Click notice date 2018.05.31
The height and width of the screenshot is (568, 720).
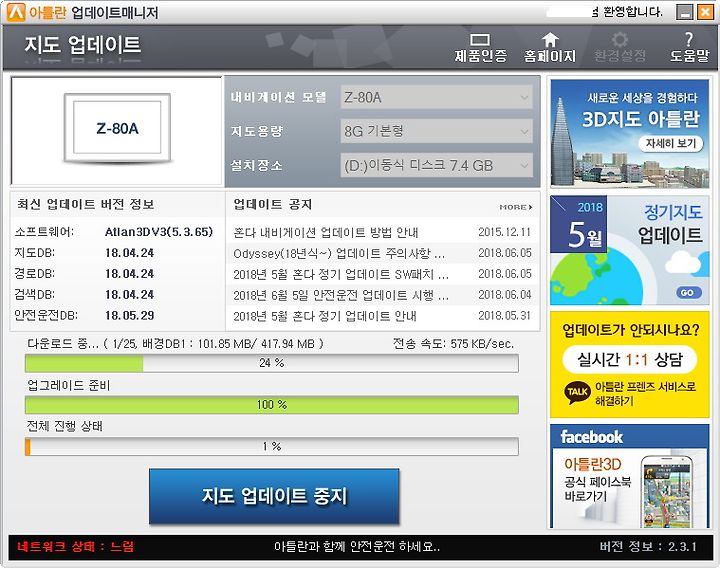point(504,316)
